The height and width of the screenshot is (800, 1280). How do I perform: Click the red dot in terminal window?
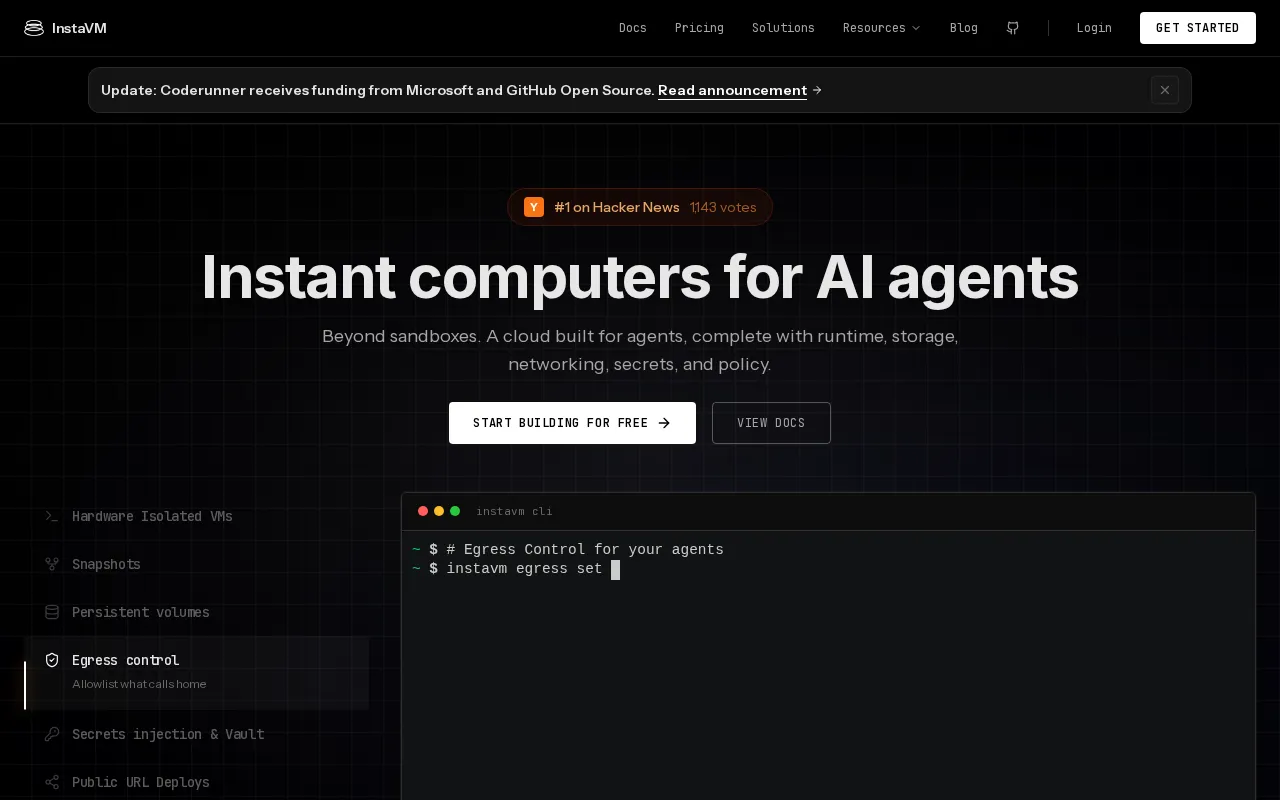(x=423, y=511)
